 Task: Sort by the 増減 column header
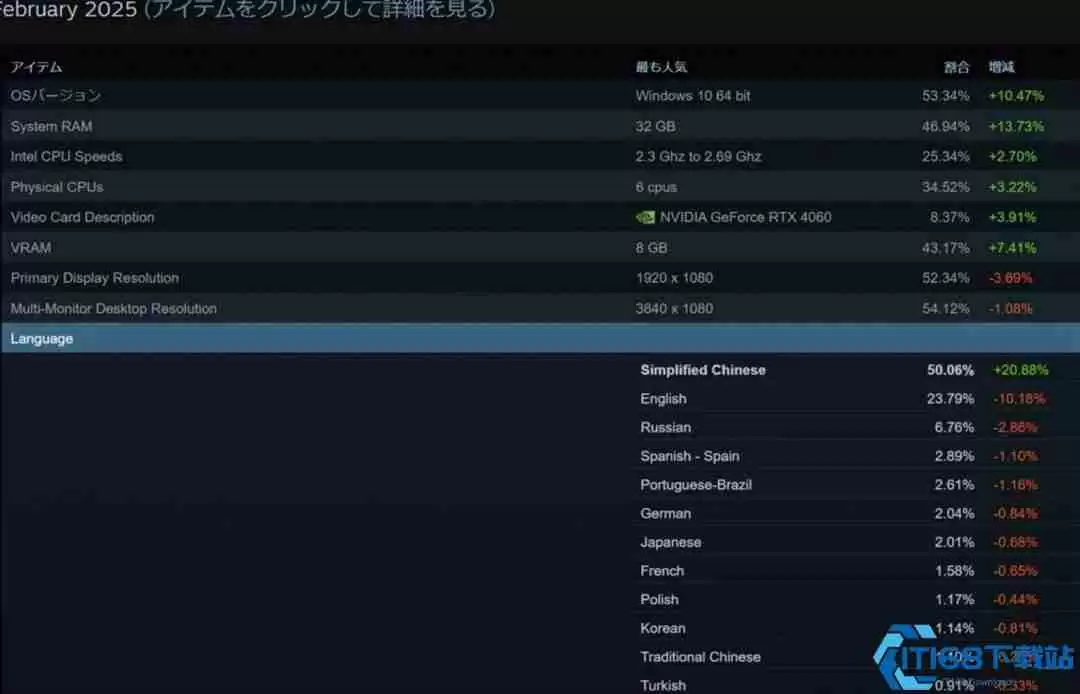click(x=1002, y=66)
